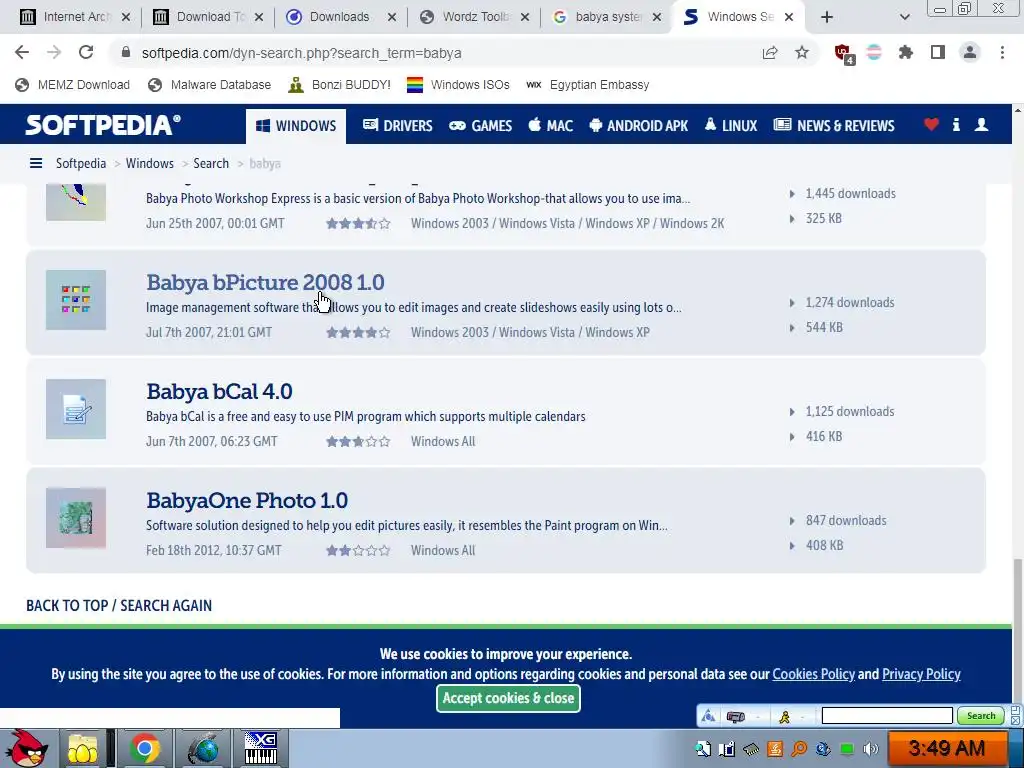Open the Games section

[x=480, y=125]
